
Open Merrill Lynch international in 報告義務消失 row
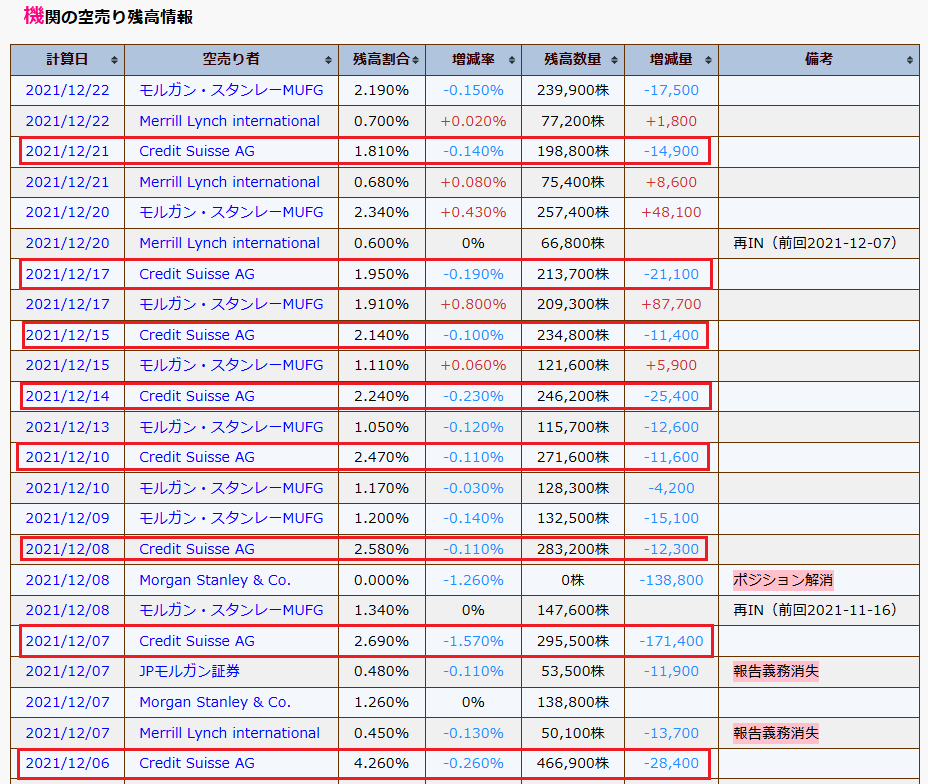tap(230, 733)
